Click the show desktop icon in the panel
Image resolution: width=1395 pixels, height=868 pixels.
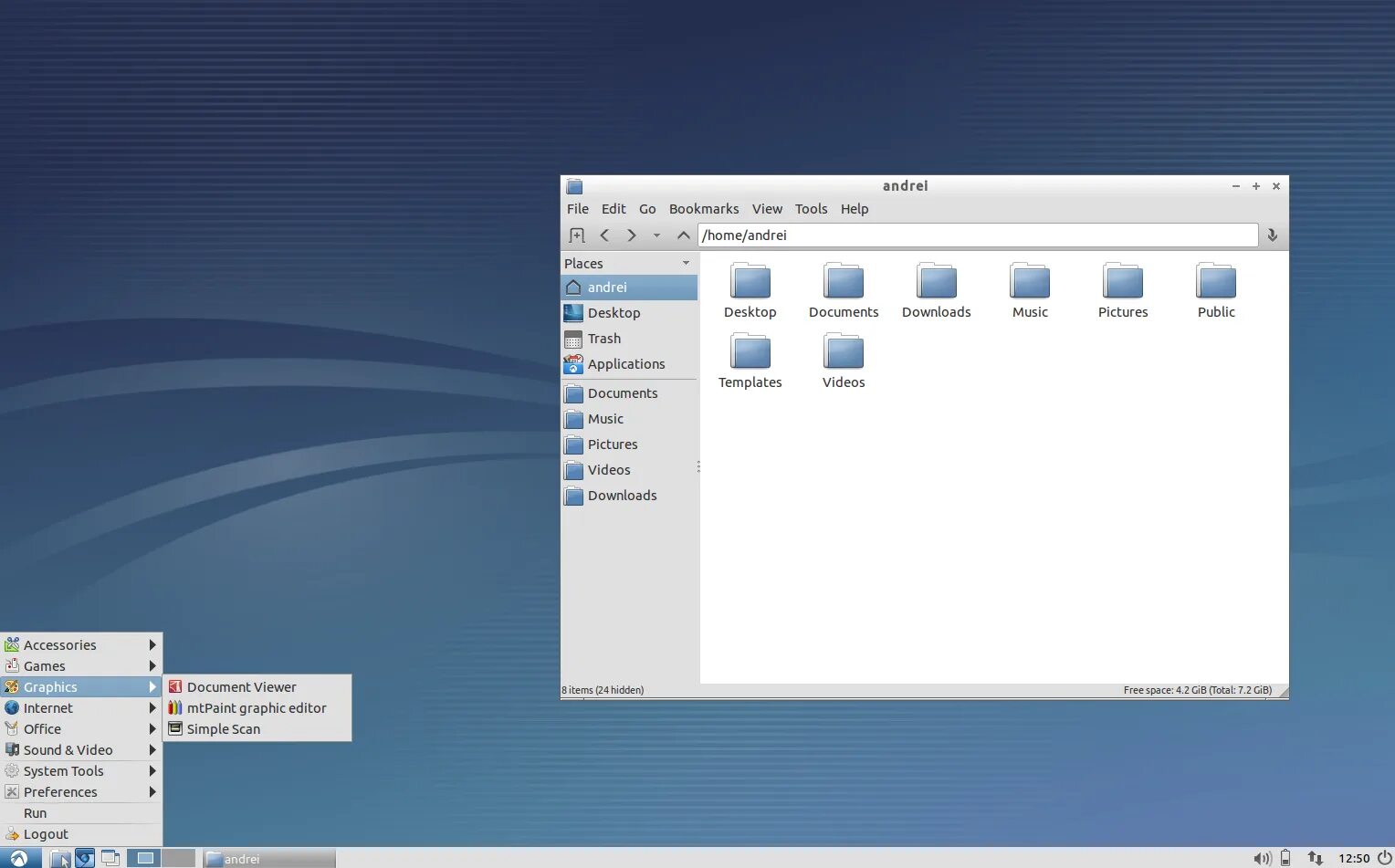[110, 858]
